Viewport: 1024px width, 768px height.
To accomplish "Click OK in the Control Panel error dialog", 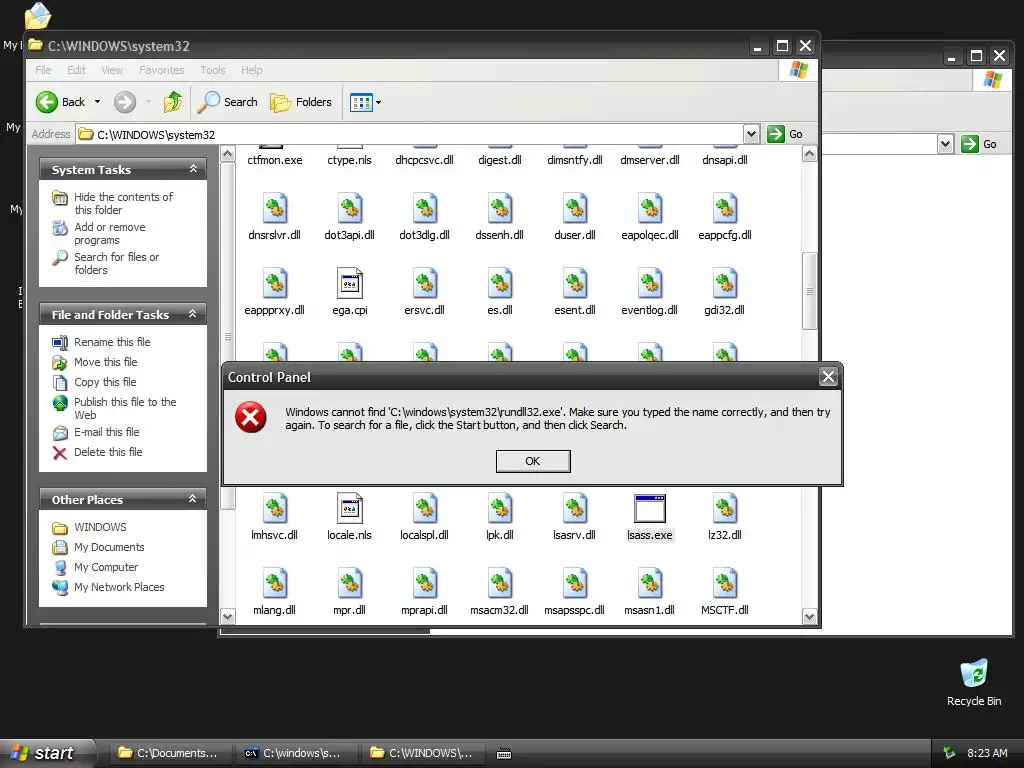I will tap(533, 461).
